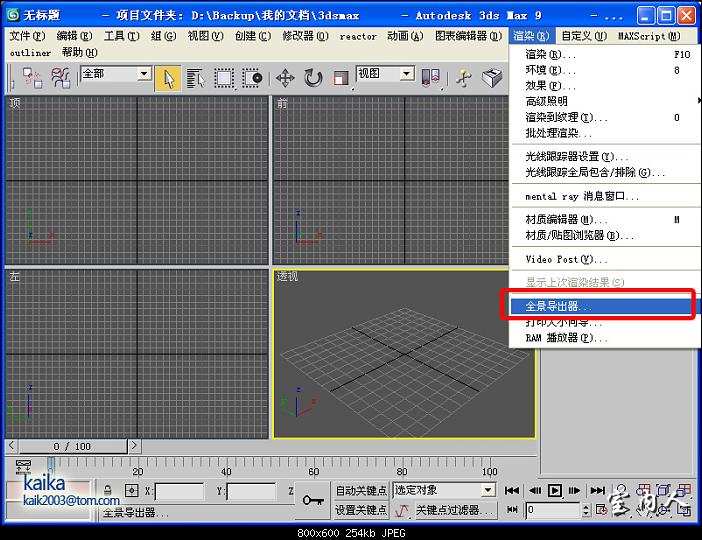This screenshot has height=540, width=702.
Task: Choose 环境(E)... menu entry
Action: click(x=605, y=70)
